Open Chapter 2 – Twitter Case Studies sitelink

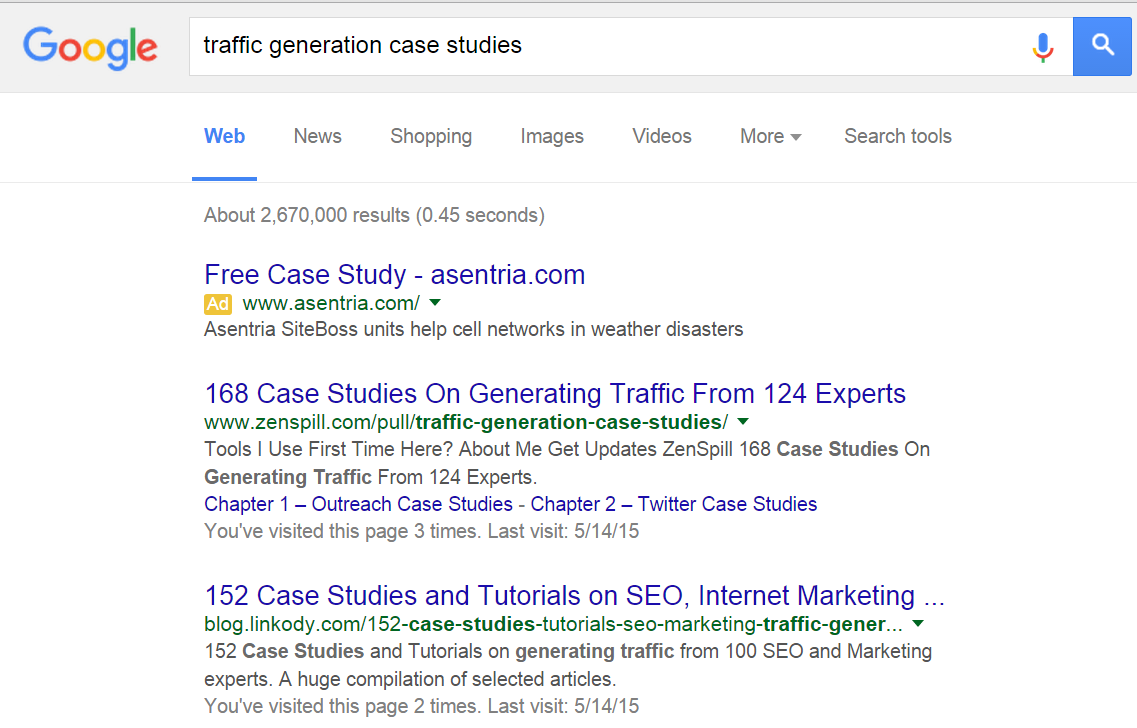pos(674,504)
